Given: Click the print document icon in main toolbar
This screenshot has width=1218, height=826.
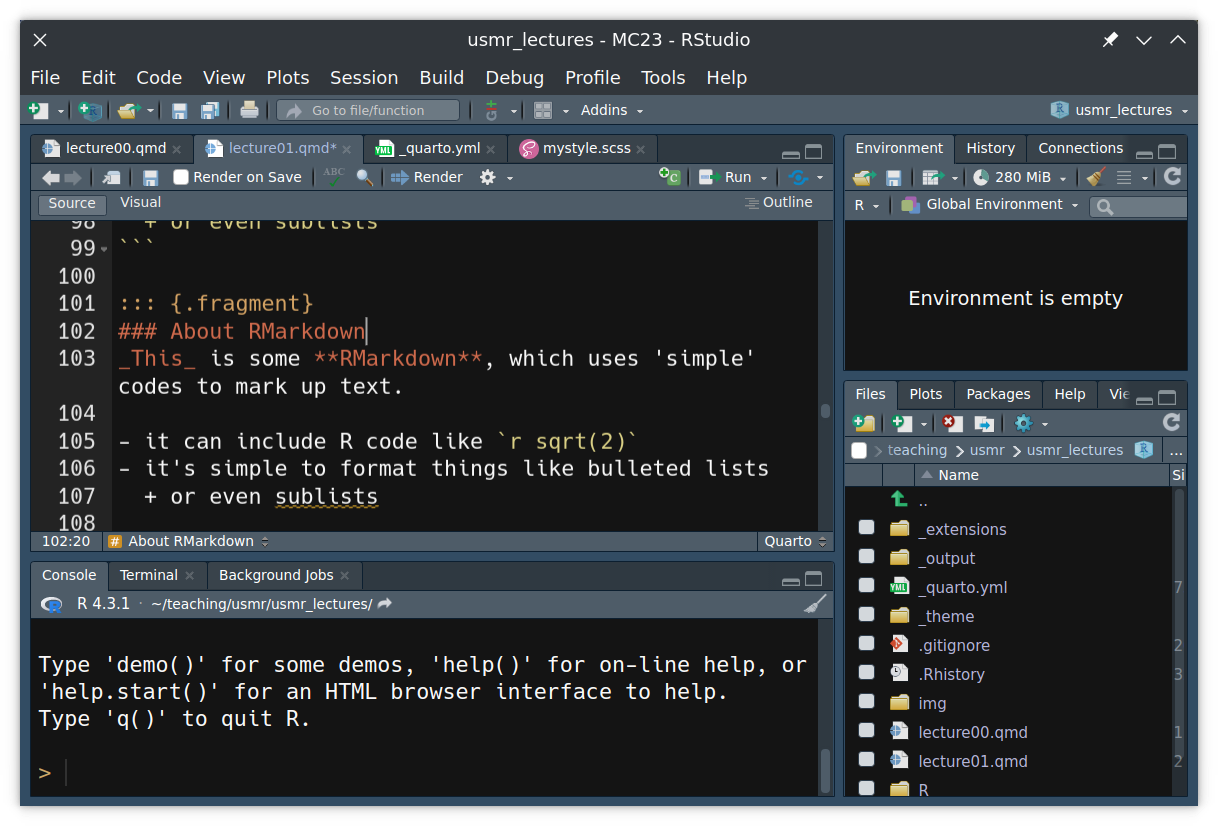Looking at the screenshot, I should [249, 110].
